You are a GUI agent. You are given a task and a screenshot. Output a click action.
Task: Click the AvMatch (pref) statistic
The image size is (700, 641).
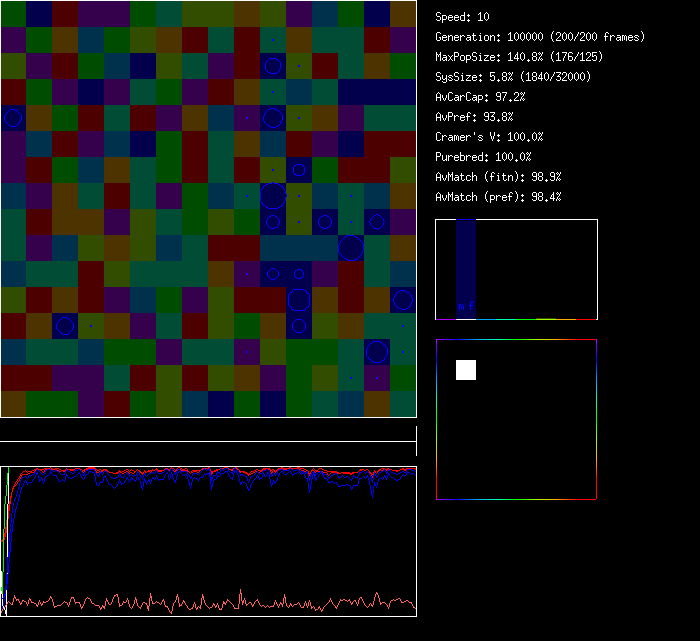pos(498,197)
